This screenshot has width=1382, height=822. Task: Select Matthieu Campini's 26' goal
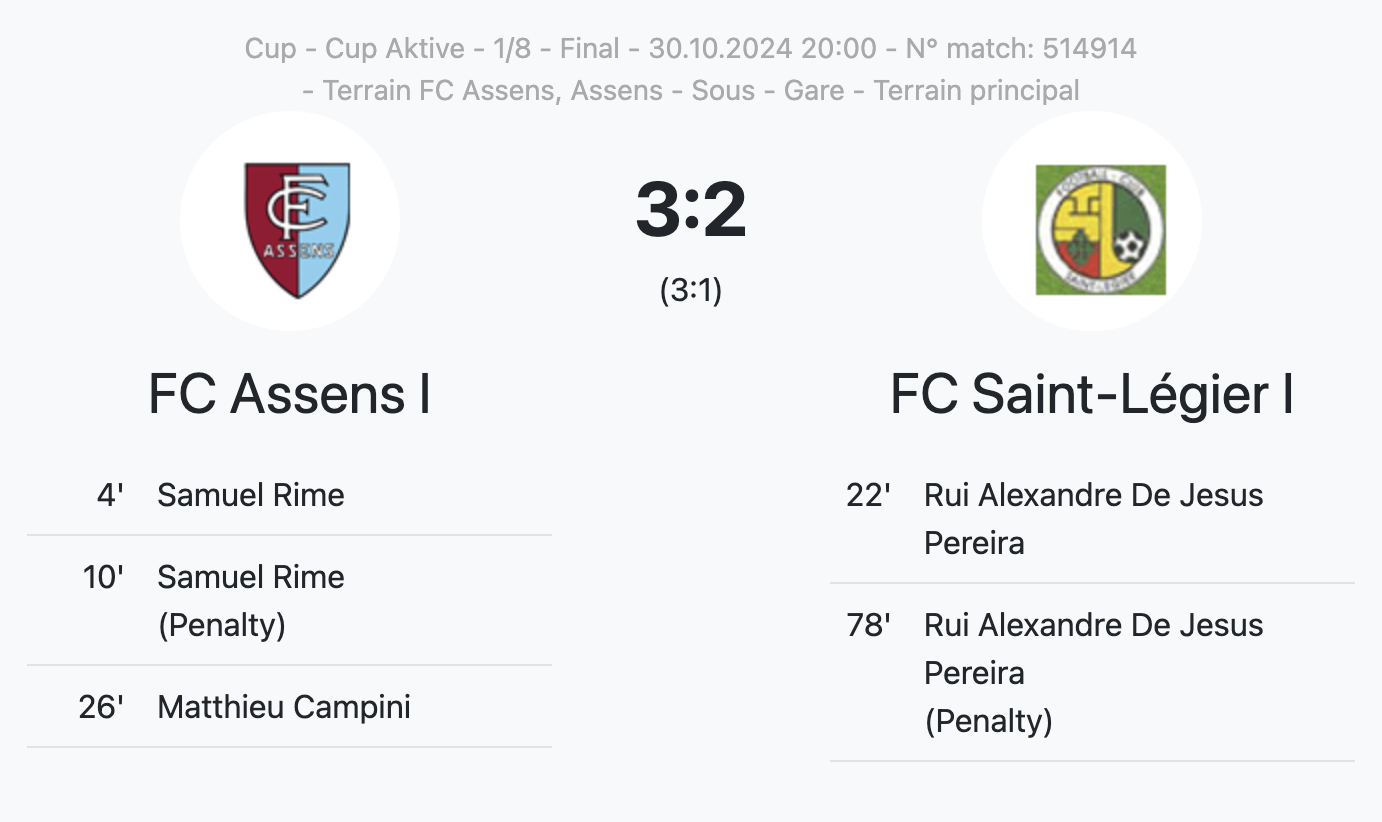pos(289,707)
